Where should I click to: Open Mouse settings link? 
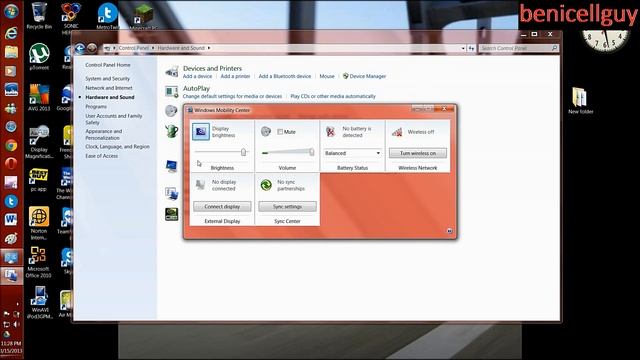(x=327, y=76)
